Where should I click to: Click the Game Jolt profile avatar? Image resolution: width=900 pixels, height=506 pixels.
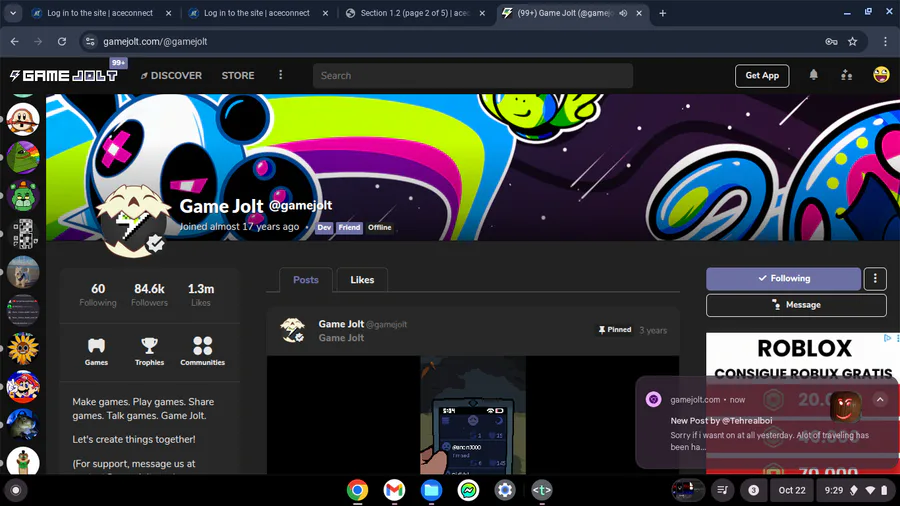point(132,221)
